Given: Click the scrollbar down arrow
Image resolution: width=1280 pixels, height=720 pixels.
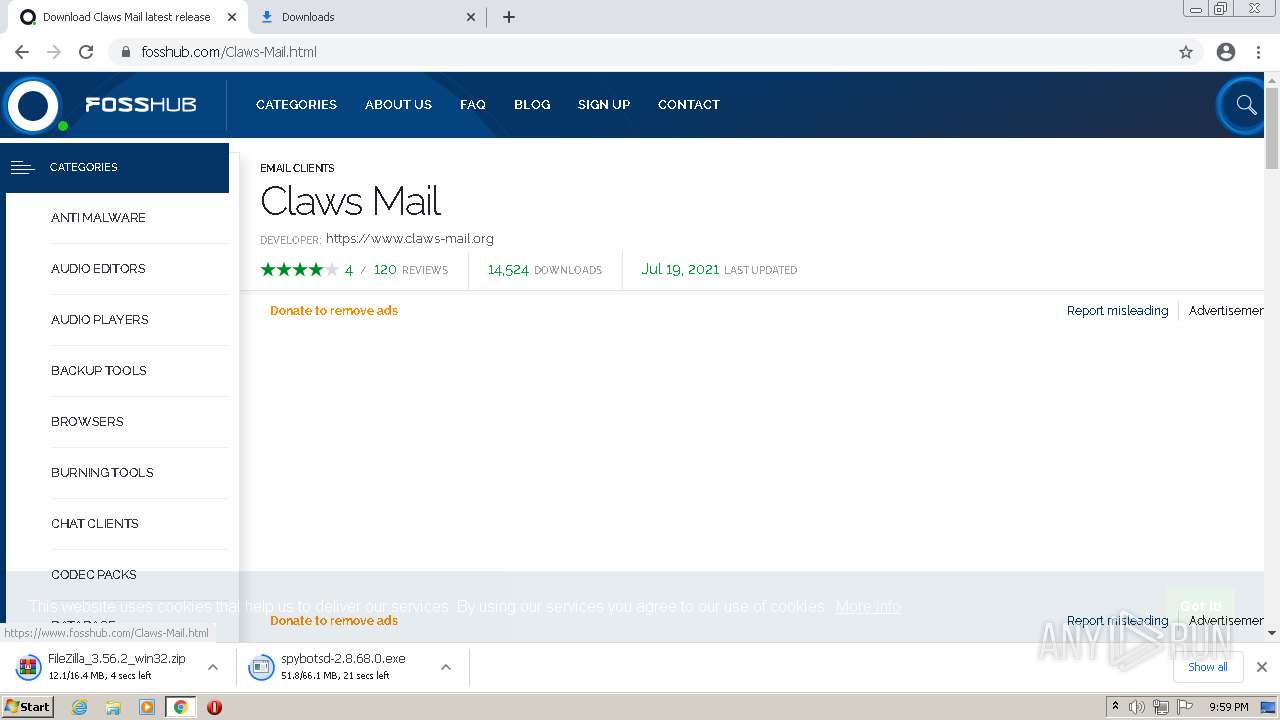Looking at the screenshot, I should (1272, 632).
